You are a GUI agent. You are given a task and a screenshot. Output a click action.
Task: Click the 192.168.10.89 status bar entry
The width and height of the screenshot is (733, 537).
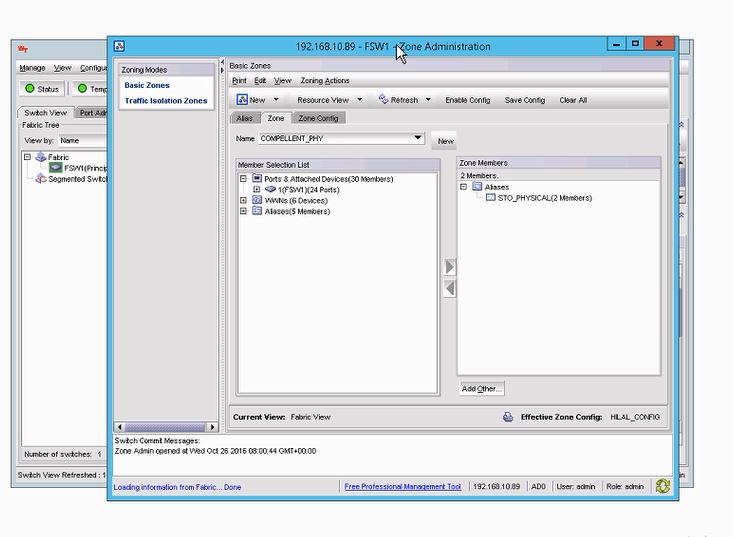[x=496, y=487]
